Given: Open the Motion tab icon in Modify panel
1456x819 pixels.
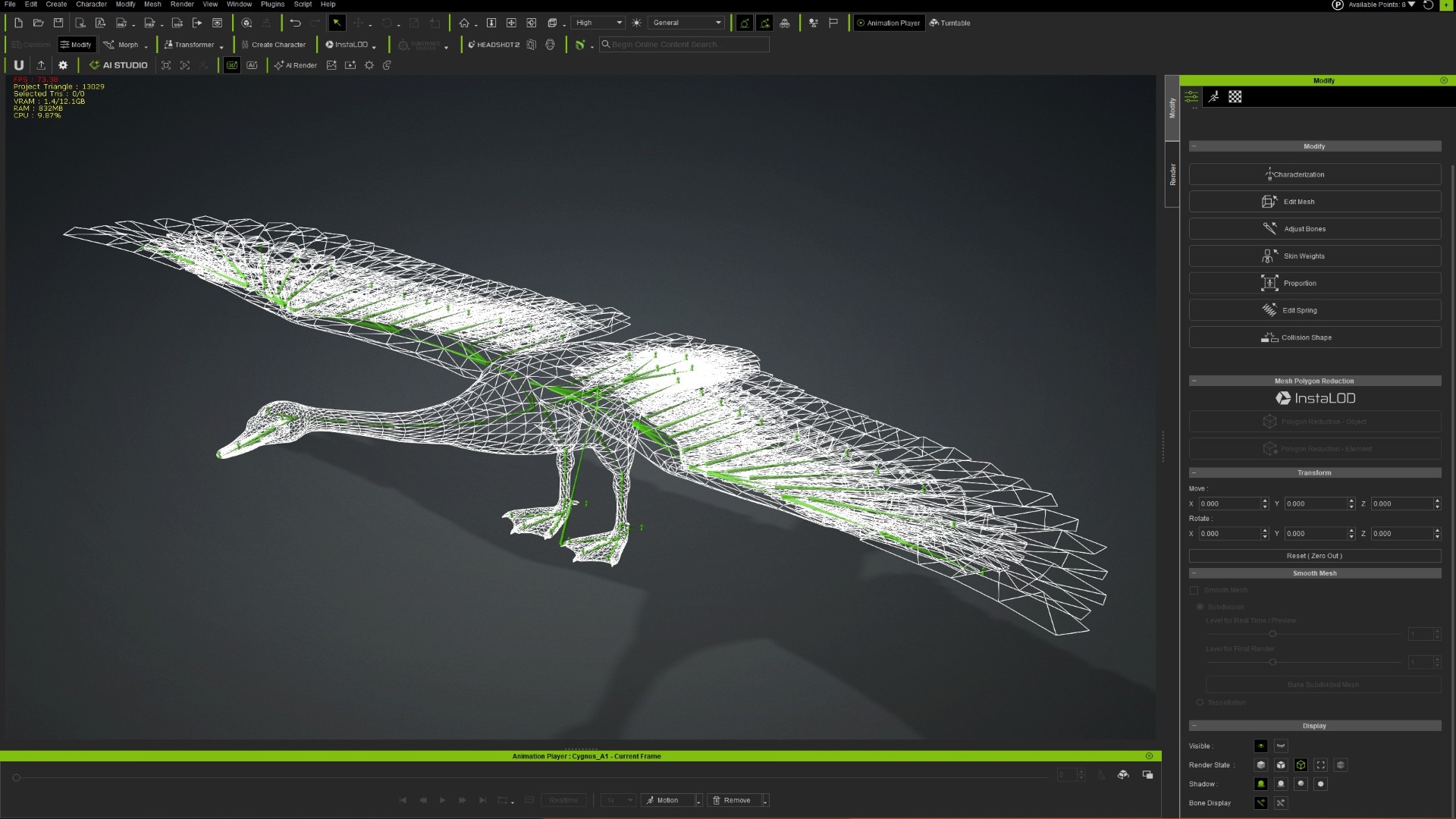Looking at the screenshot, I should point(1213,96).
